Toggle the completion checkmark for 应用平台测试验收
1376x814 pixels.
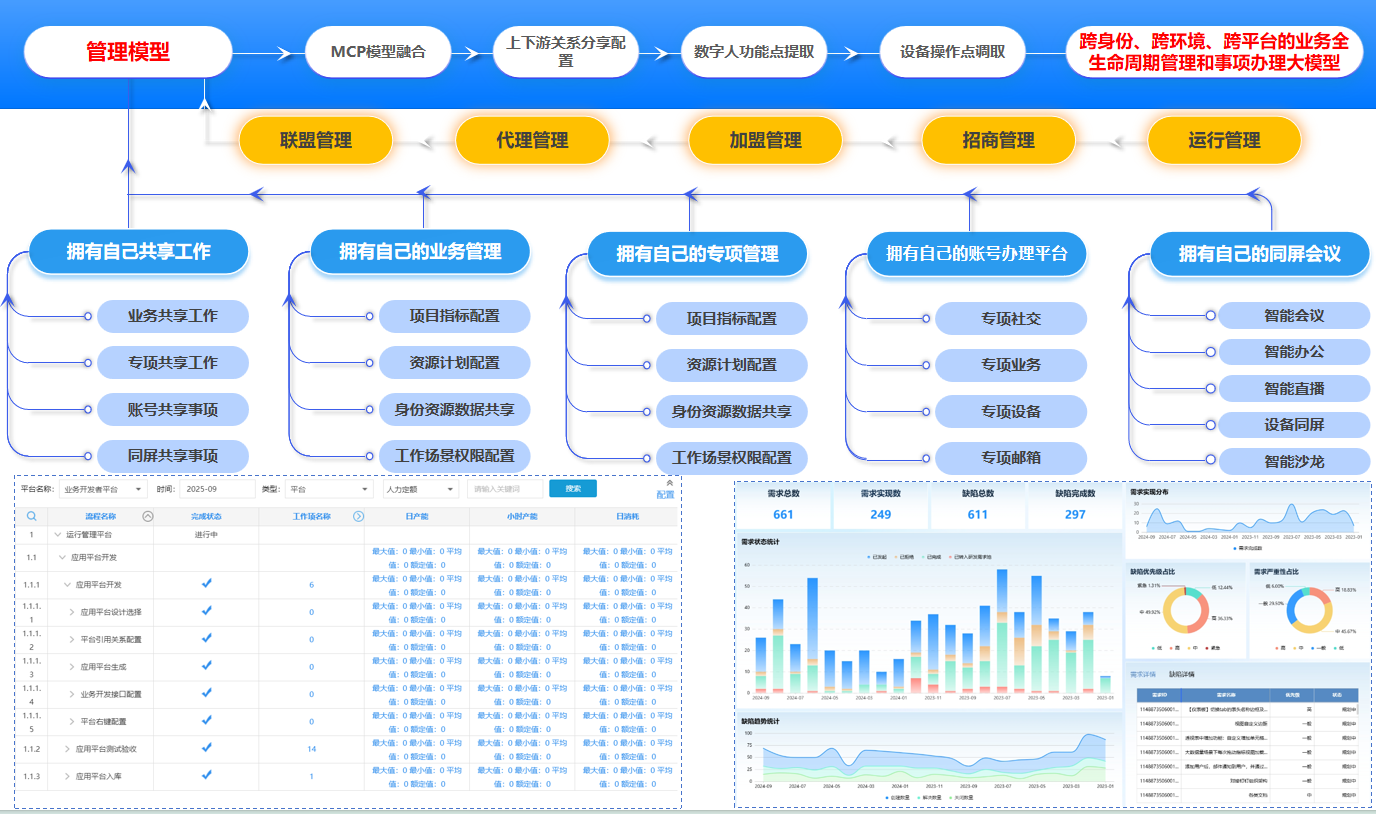point(207,748)
